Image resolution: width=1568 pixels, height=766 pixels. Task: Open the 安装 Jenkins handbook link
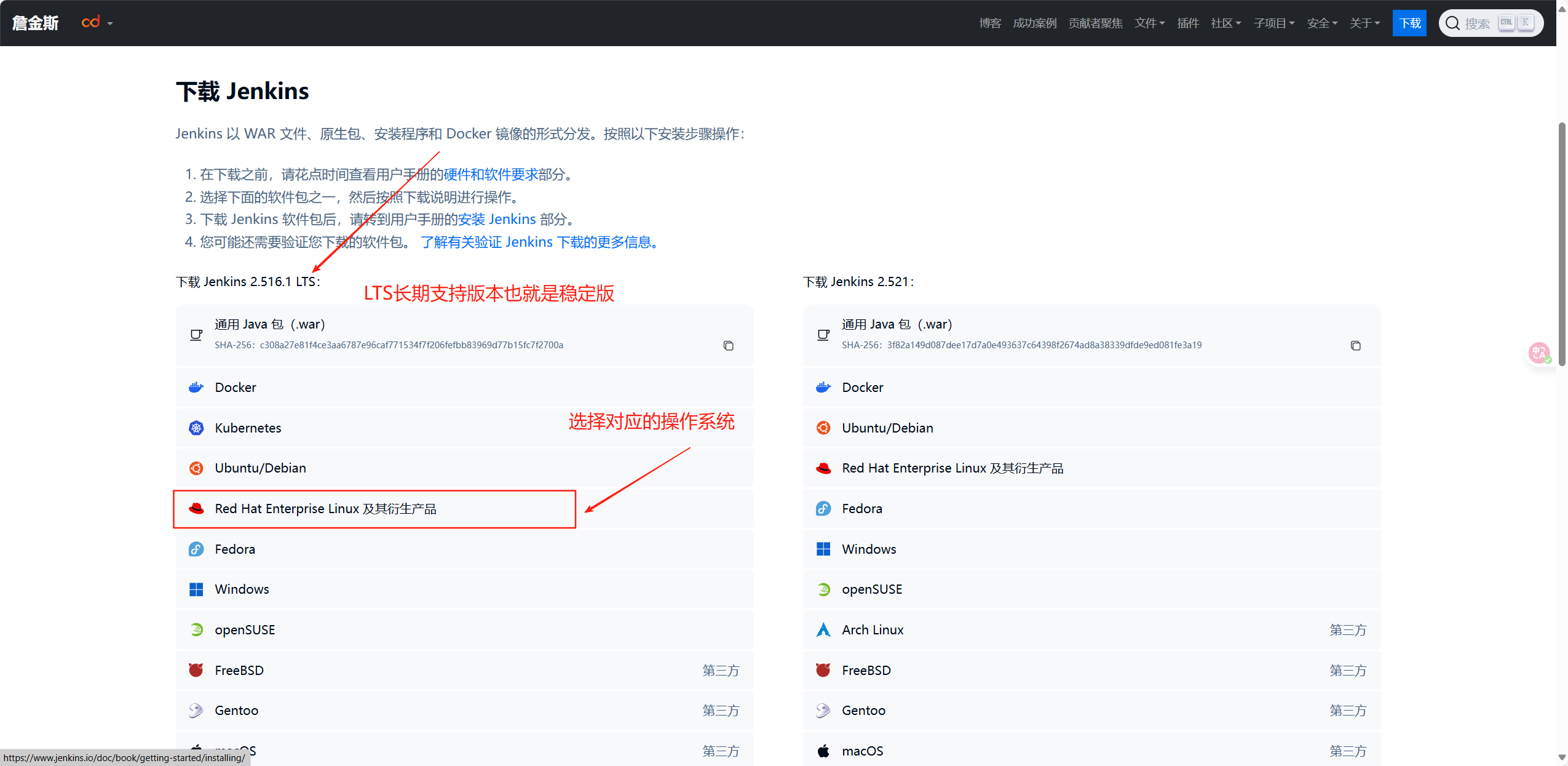click(x=497, y=219)
